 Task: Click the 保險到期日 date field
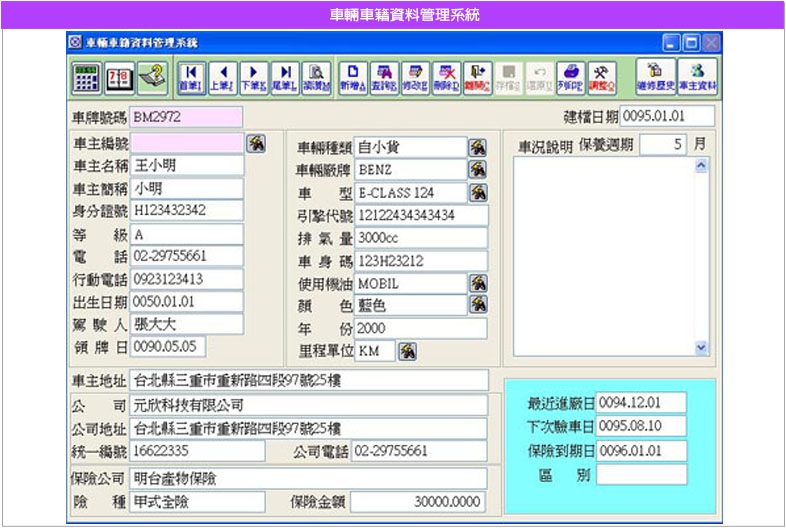click(x=641, y=450)
